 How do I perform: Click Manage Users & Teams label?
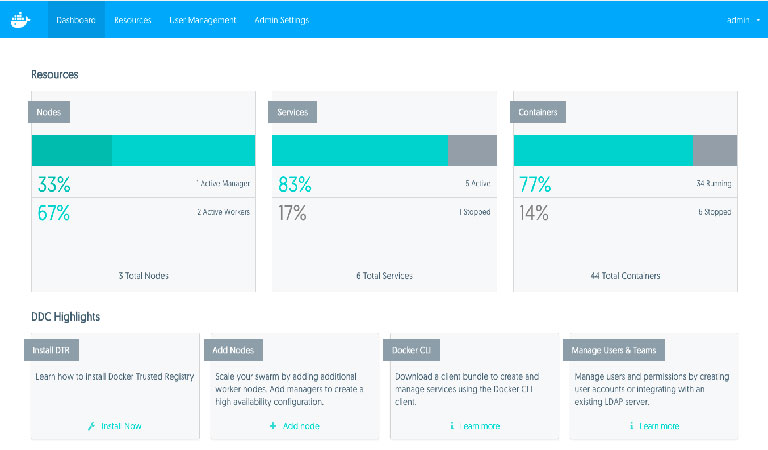pyautogui.click(x=614, y=350)
